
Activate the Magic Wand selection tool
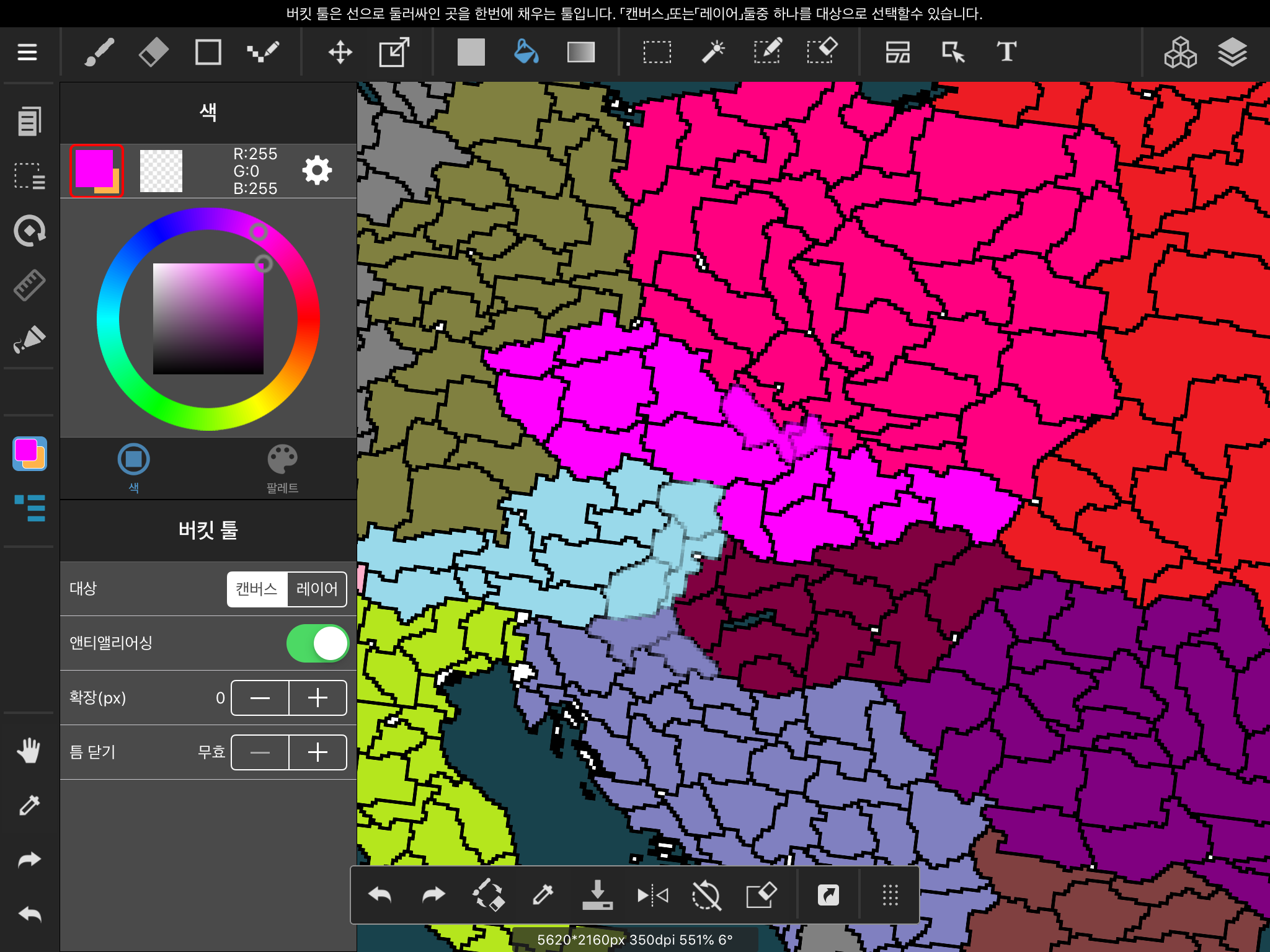coord(713,52)
